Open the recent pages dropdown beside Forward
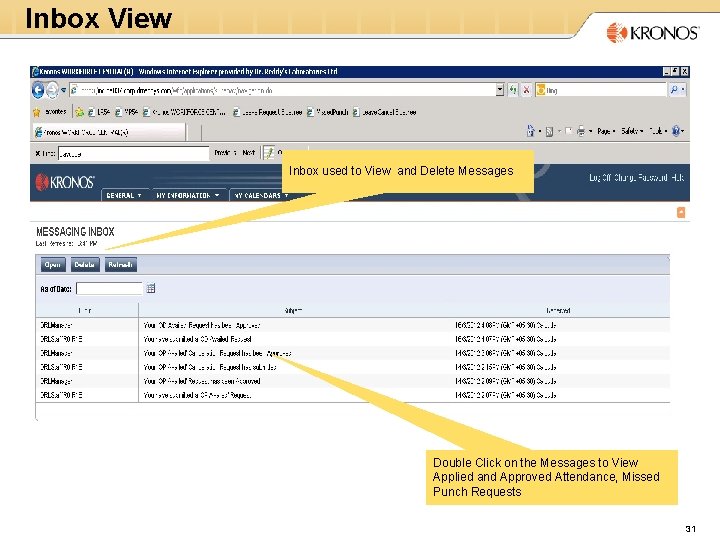 pyautogui.click(x=63, y=90)
